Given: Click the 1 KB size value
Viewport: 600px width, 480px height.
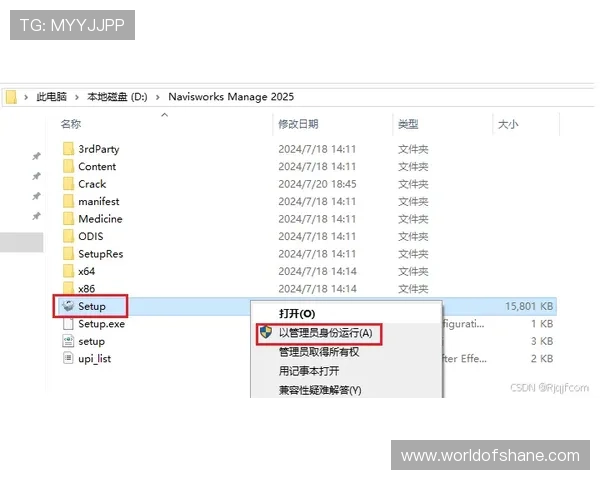Looking at the screenshot, I should [x=542, y=324].
